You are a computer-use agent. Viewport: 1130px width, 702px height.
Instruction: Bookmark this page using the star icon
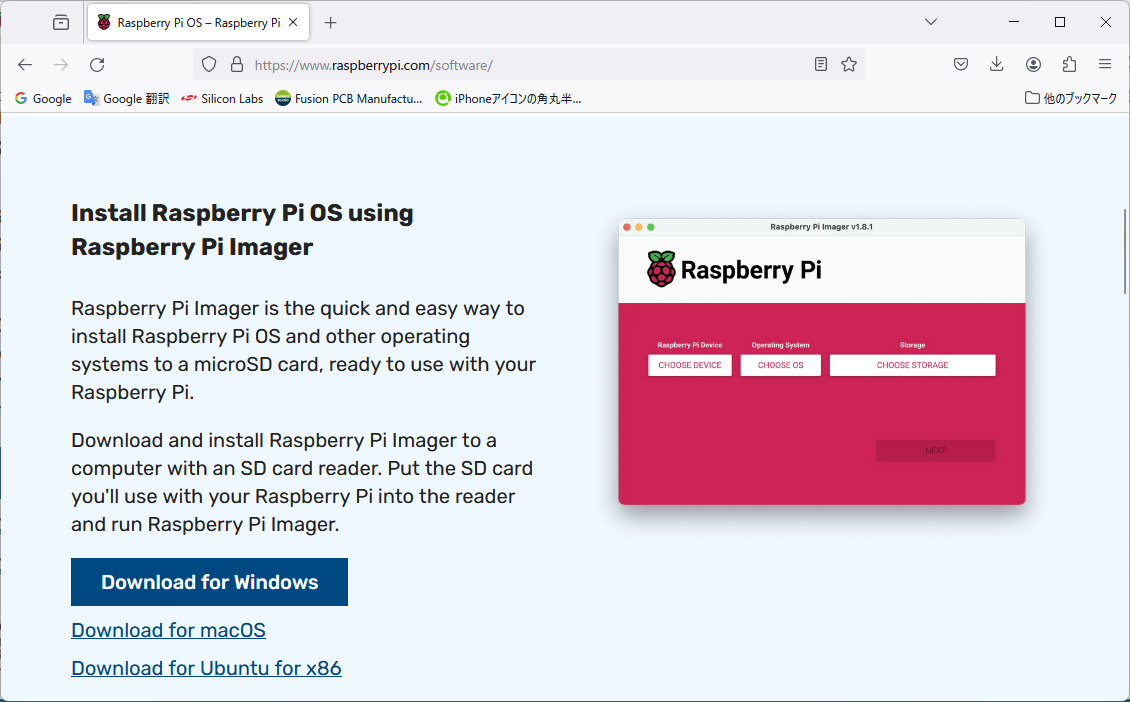pyautogui.click(x=849, y=64)
